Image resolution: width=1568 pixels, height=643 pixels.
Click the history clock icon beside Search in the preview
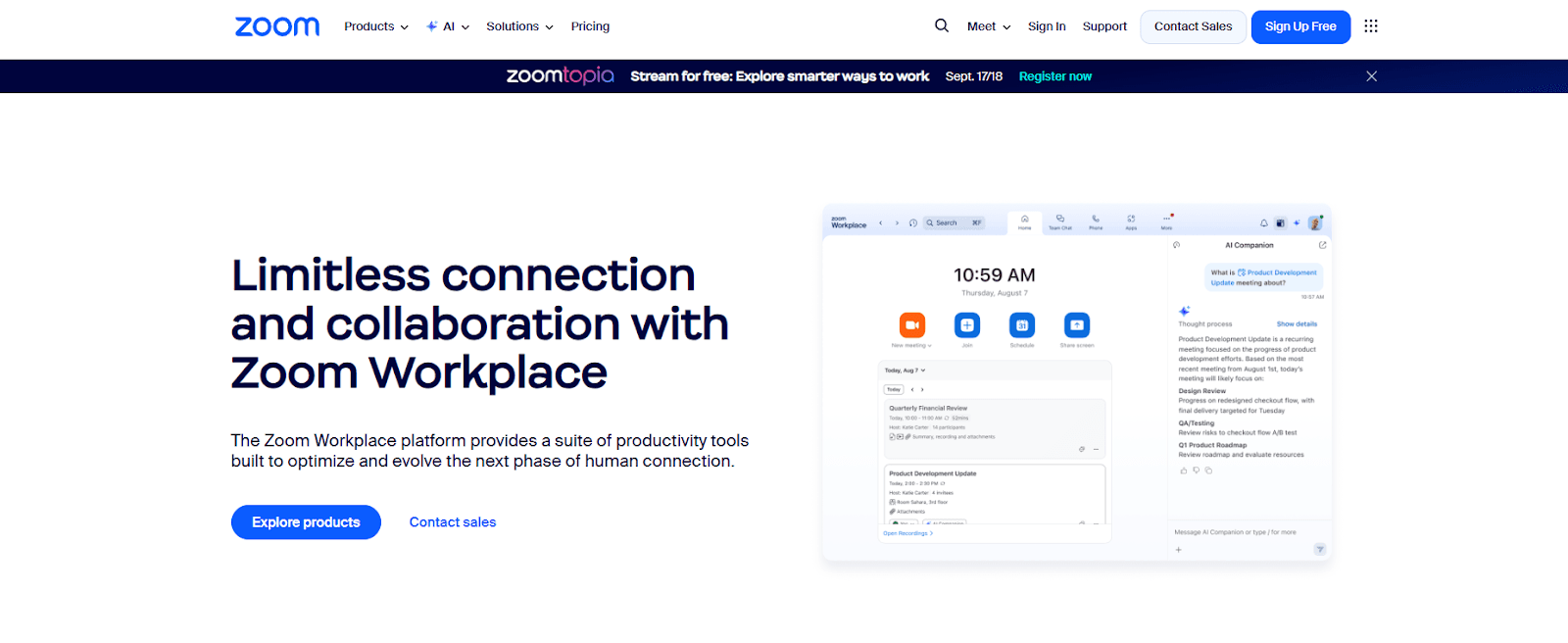[913, 223]
